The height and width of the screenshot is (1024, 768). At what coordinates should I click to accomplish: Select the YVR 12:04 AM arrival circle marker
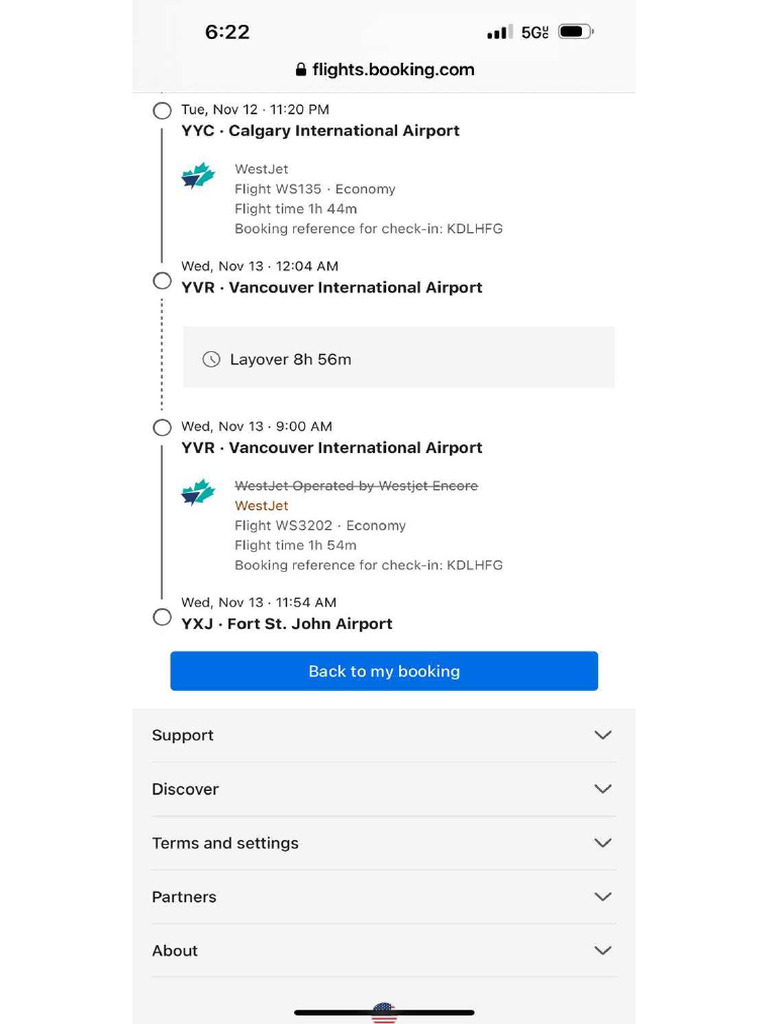point(162,281)
